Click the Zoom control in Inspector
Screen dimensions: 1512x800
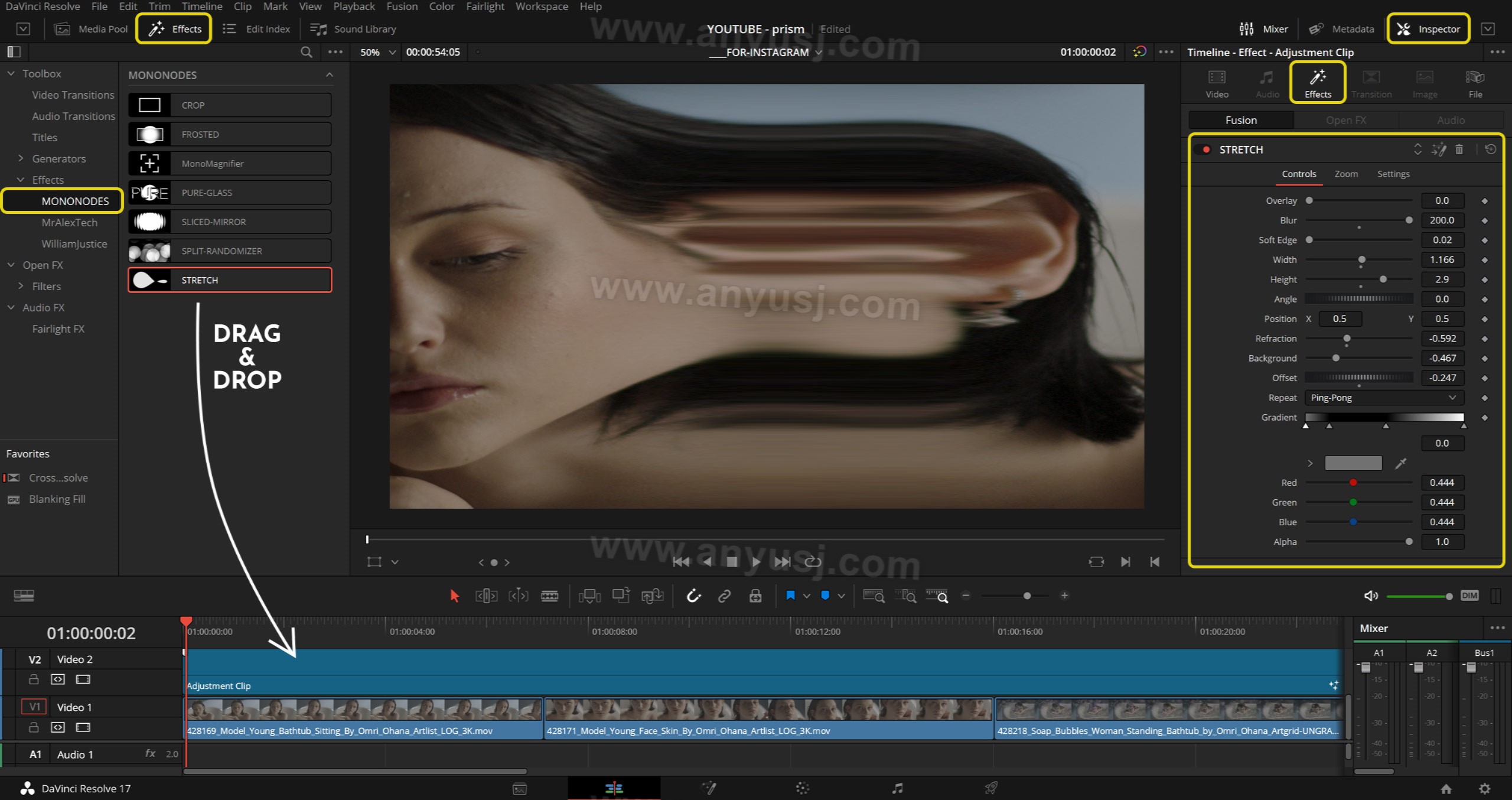(x=1346, y=173)
